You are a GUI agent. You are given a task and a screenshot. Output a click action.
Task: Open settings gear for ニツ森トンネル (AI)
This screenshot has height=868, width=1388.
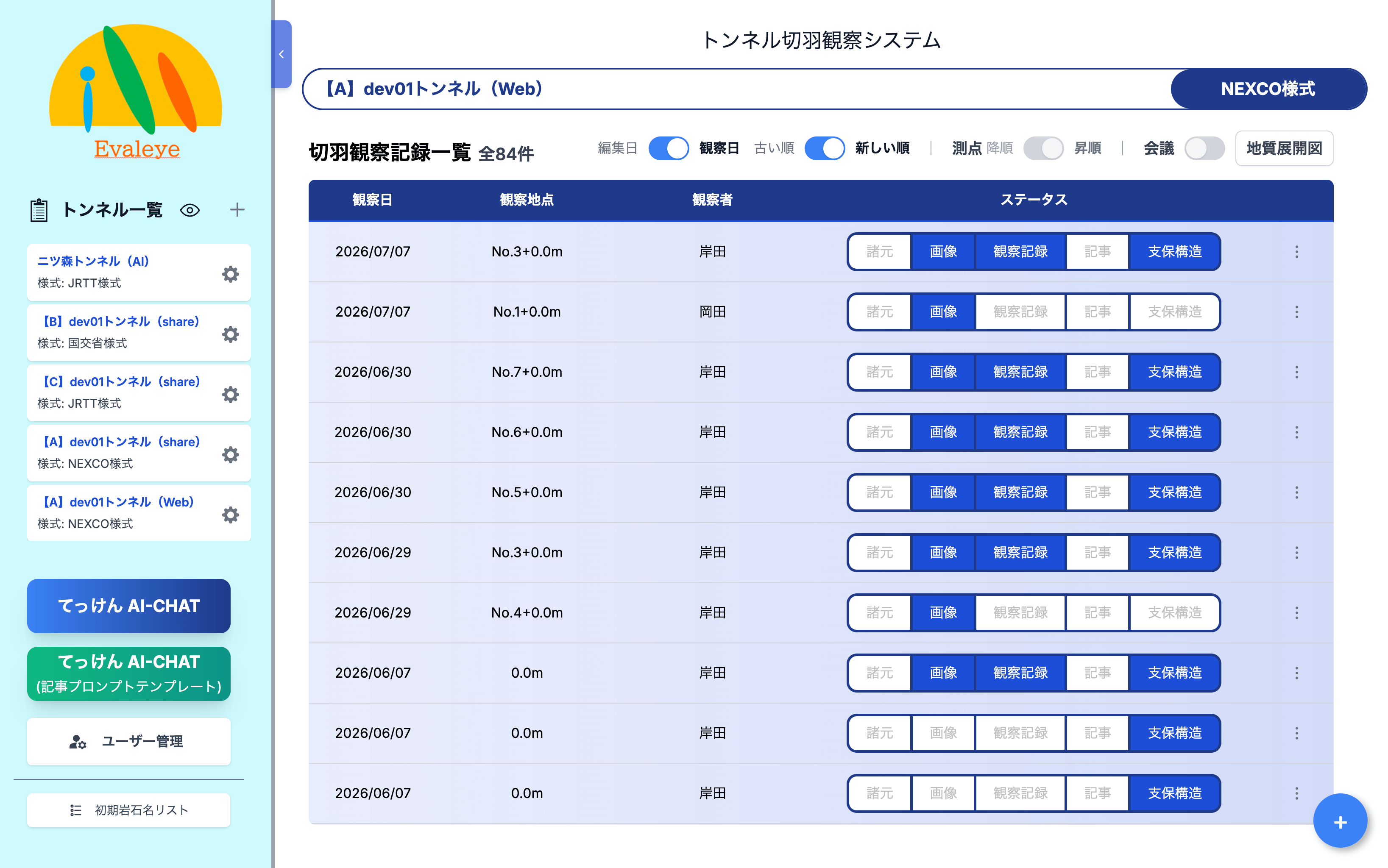click(230, 274)
